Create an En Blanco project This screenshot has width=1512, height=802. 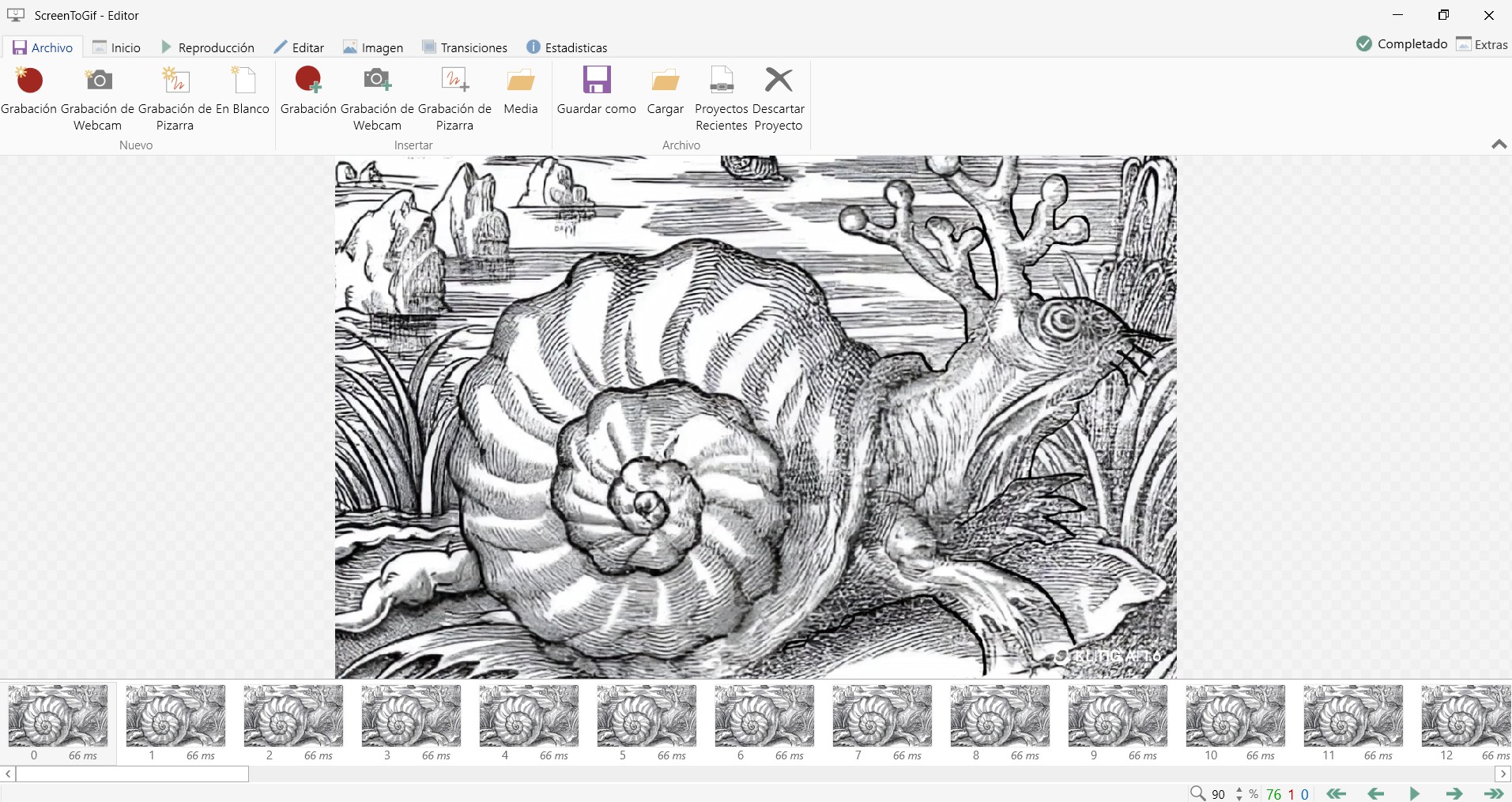243,92
